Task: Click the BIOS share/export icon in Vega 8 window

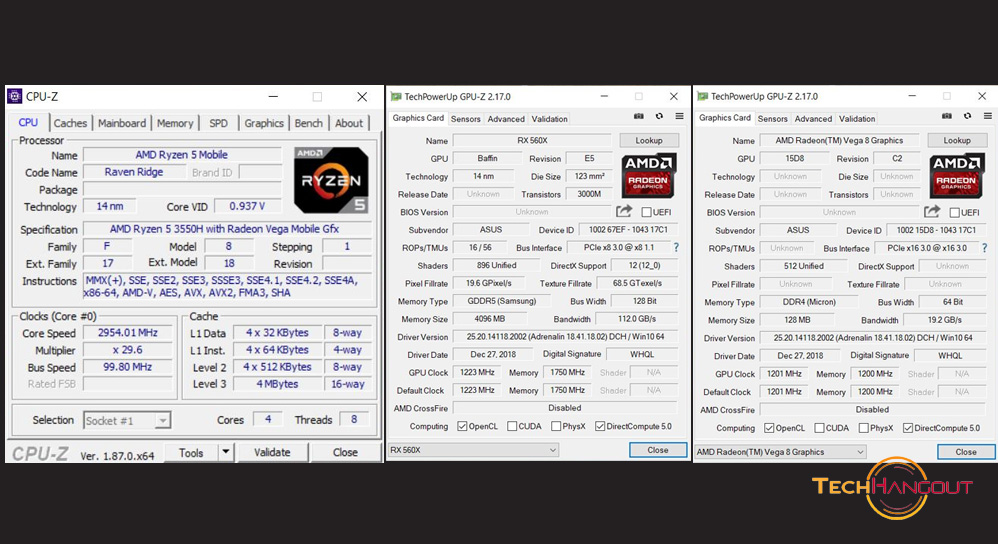Action: click(x=932, y=212)
